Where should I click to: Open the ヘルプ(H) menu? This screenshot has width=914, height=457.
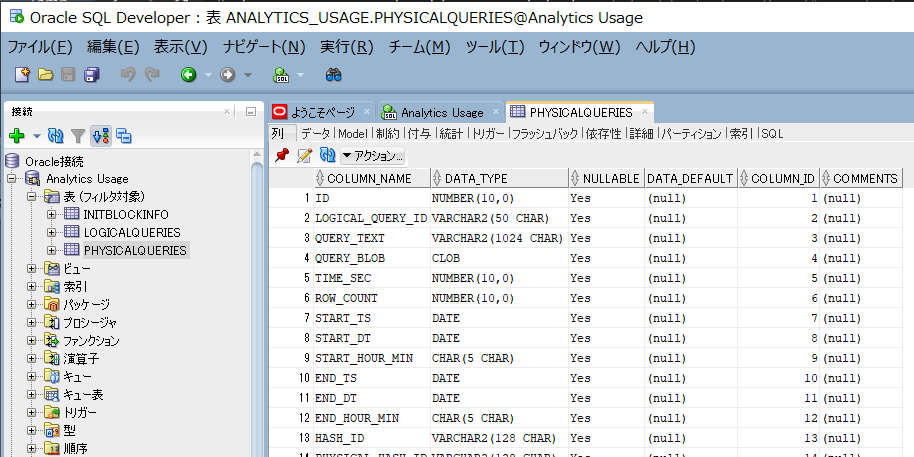click(665, 47)
